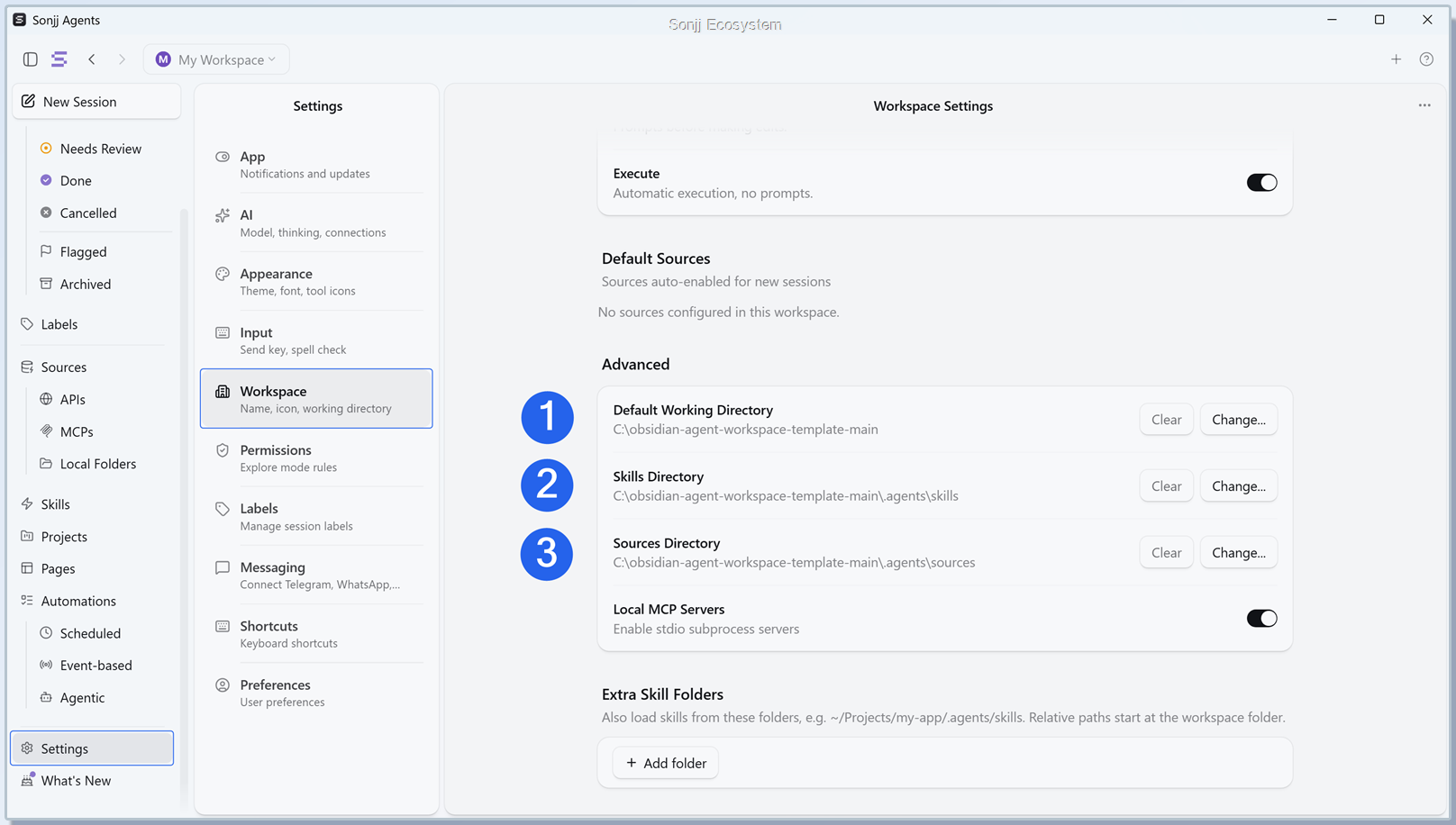This screenshot has height=825, width=1456.
Task: Toggle the sidebar panel icon
Action: [x=30, y=59]
